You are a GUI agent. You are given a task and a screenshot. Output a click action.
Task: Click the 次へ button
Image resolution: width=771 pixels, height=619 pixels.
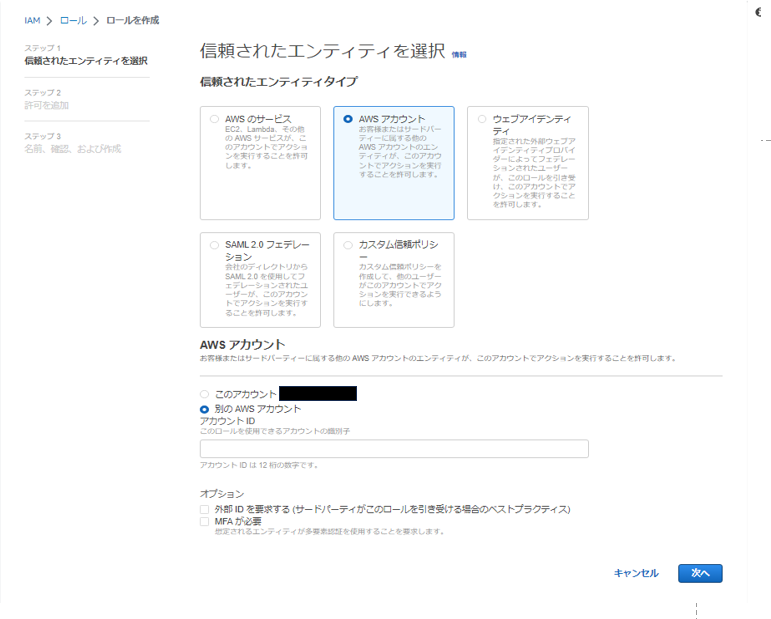pyautogui.click(x=700, y=573)
